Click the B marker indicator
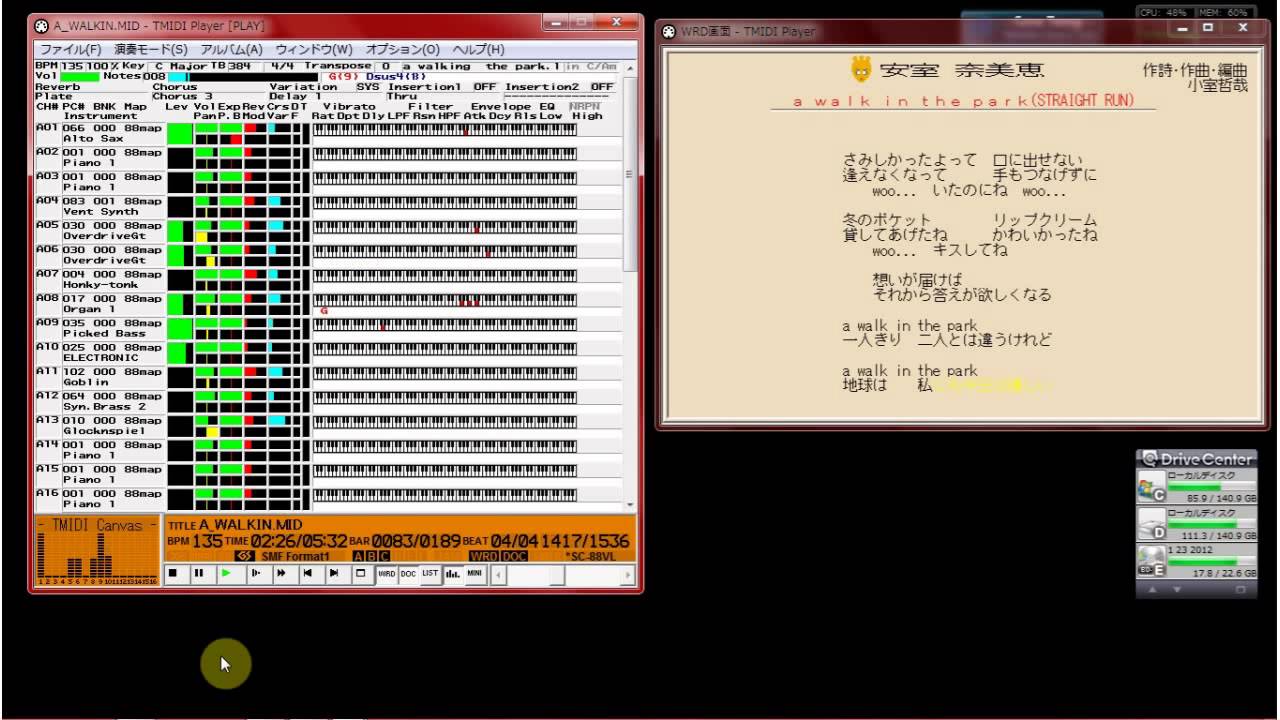 click(x=371, y=556)
